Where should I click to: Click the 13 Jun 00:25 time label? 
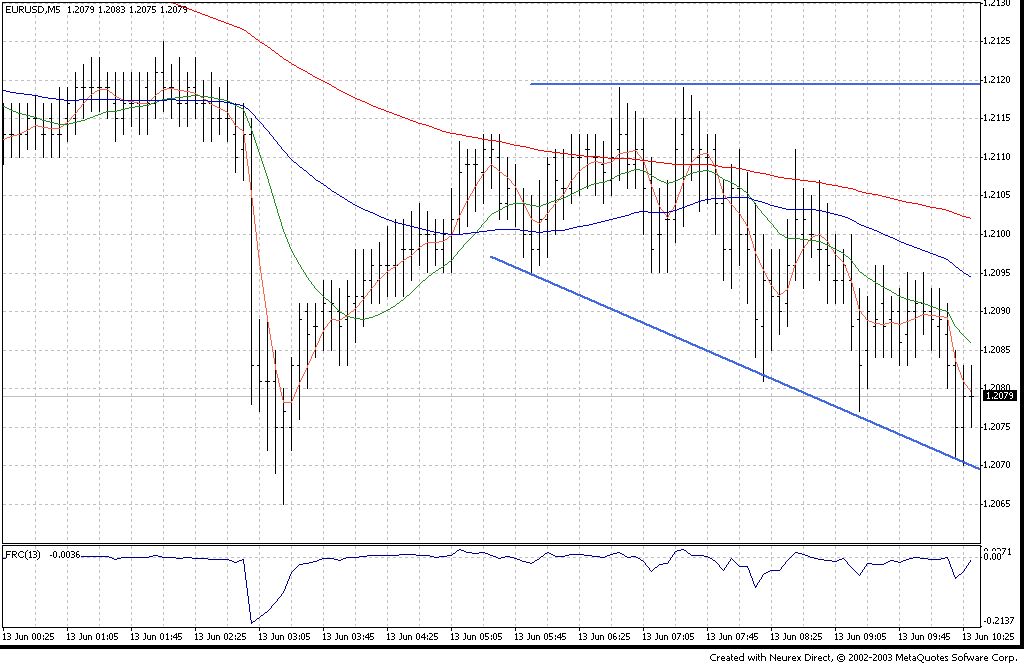(x=29, y=636)
